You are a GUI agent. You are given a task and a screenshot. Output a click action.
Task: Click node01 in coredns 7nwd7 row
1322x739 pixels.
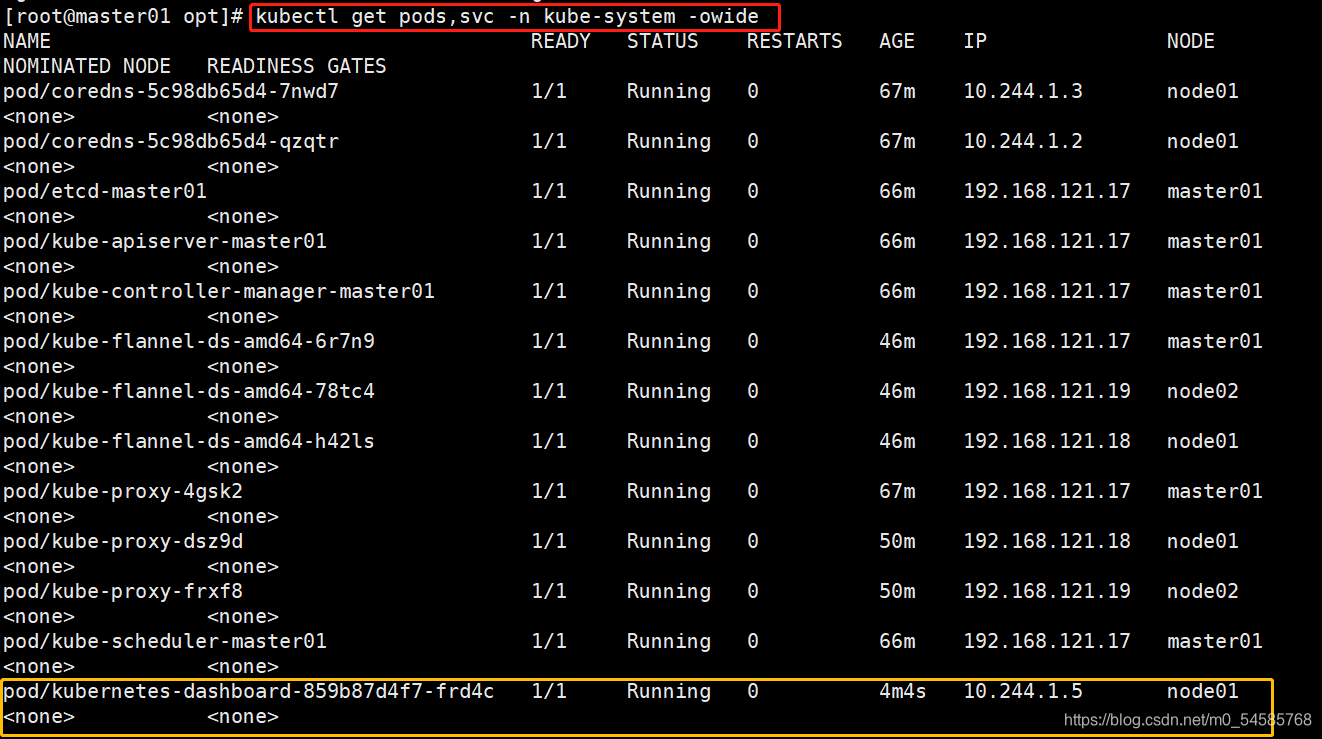1203,91
